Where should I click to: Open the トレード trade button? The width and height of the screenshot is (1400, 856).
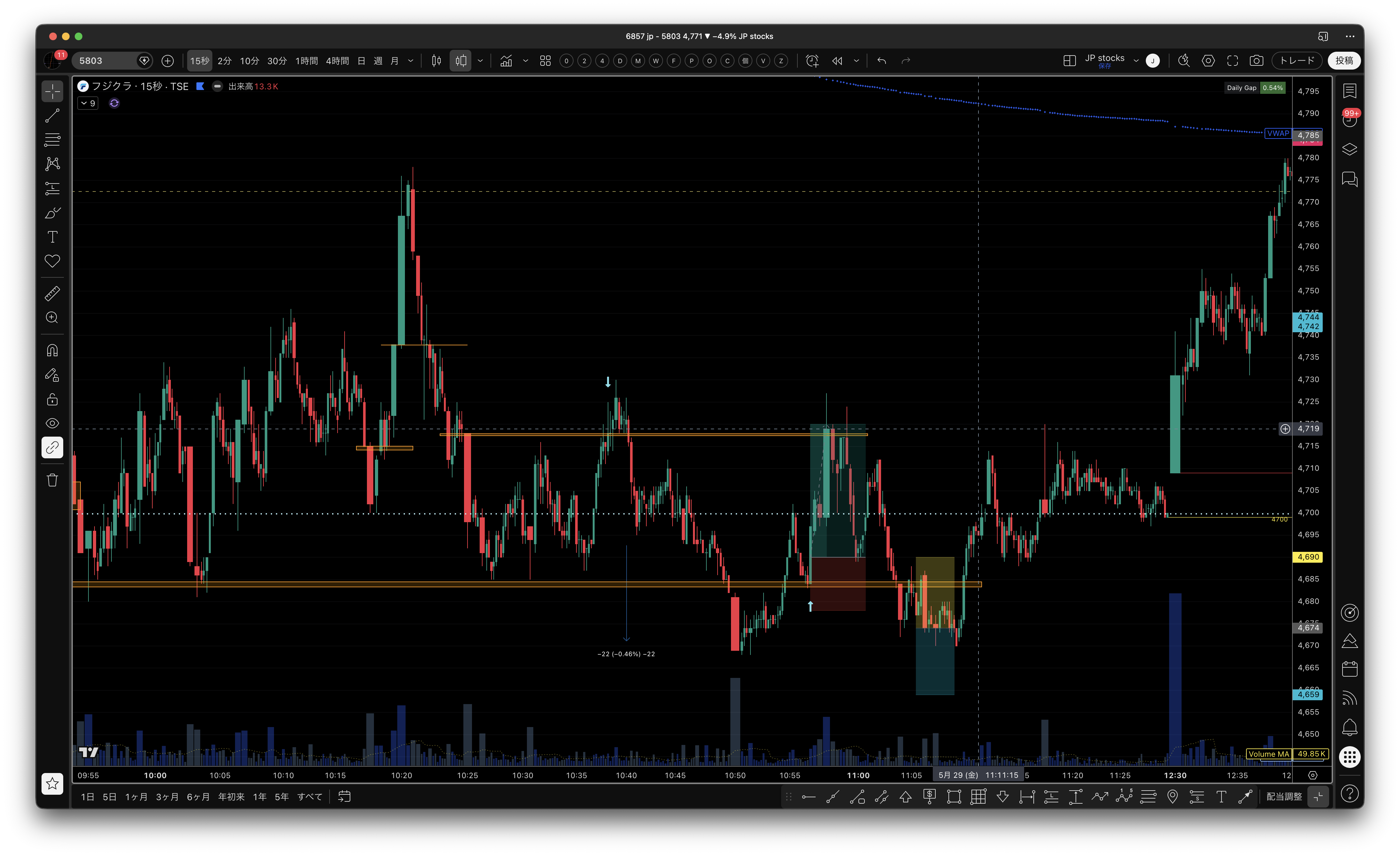point(1297,61)
